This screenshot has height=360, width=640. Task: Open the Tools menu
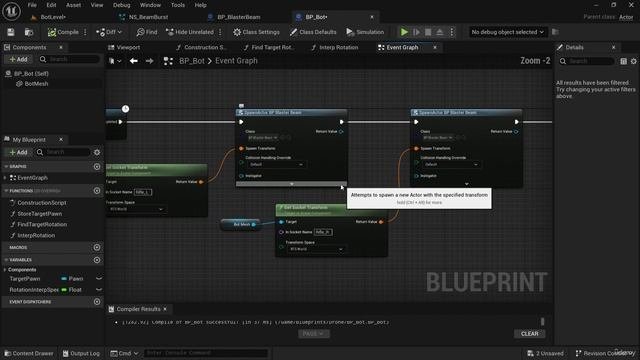click(178, 5)
